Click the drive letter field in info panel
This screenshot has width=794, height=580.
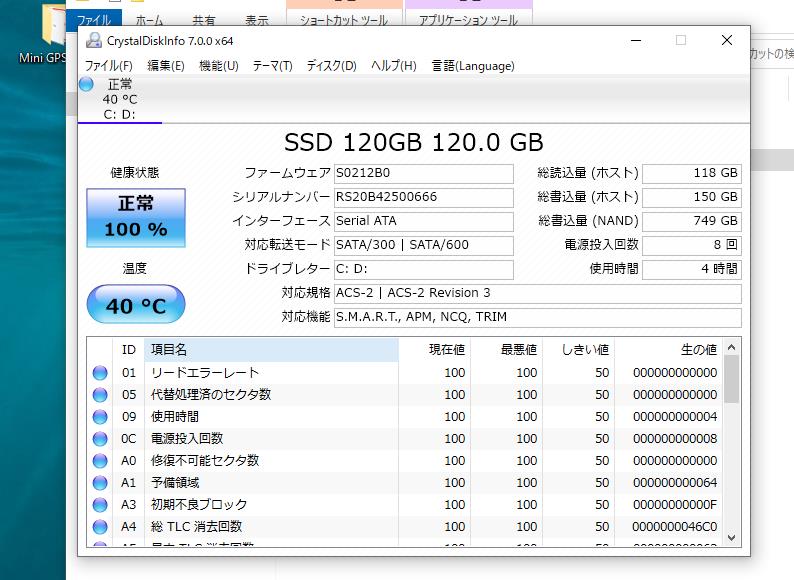click(x=424, y=269)
